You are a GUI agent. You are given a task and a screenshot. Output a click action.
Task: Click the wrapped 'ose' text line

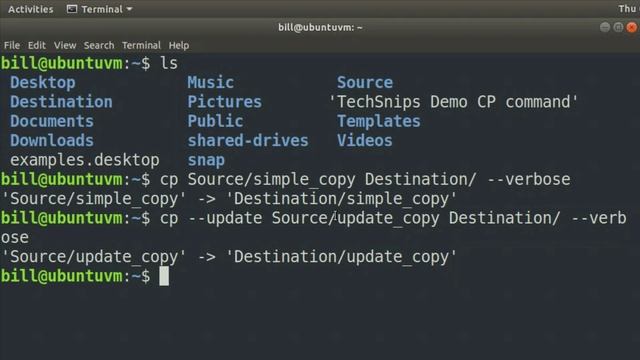tap(15, 238)
